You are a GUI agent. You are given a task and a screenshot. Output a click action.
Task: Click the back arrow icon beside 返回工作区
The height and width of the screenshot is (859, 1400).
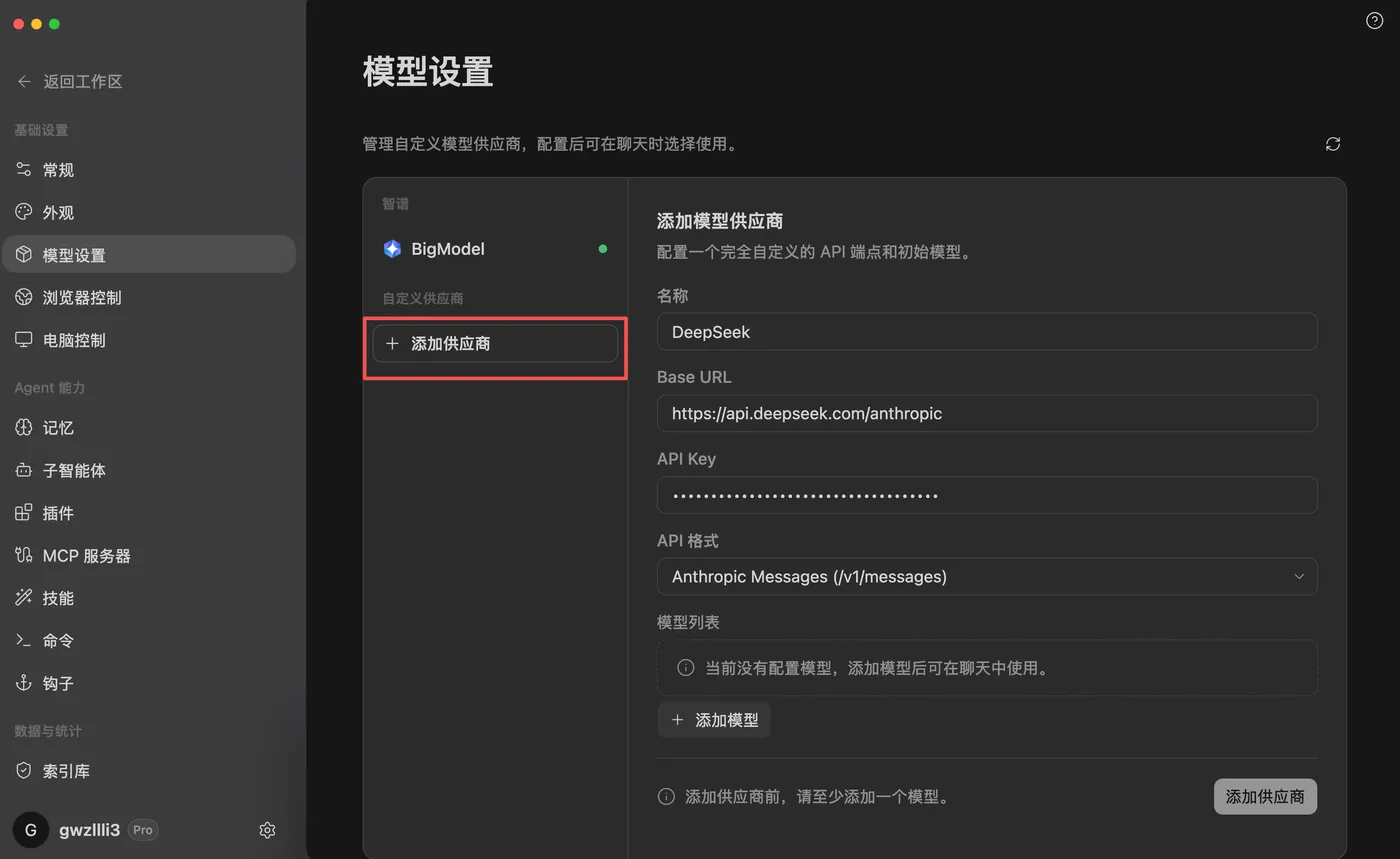(24, 82)
